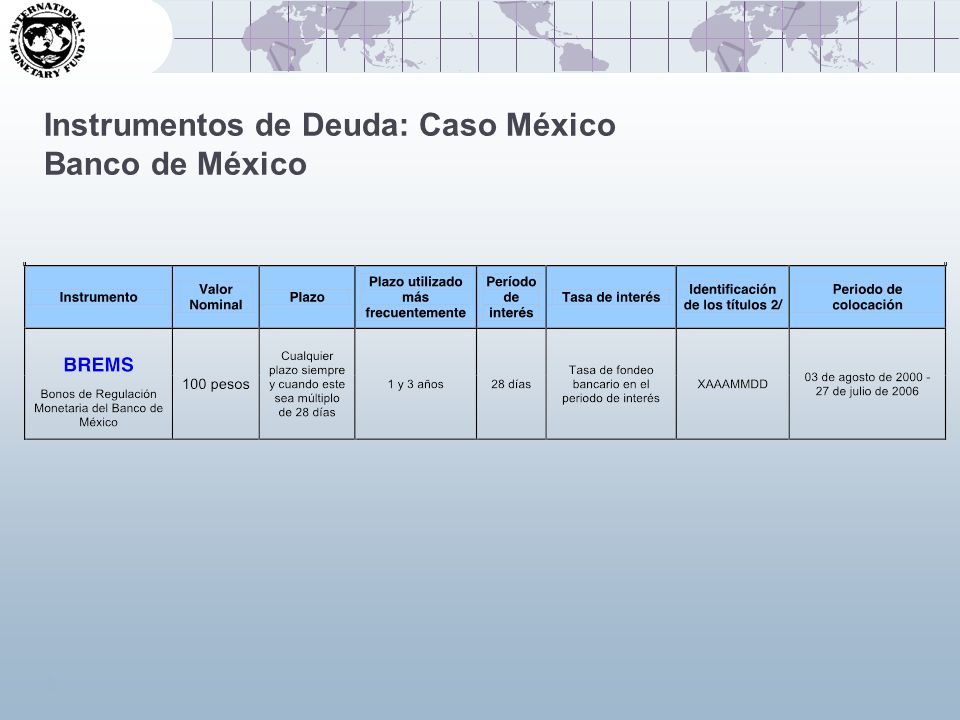This screenshot has height=720, width=960.
Task: Click 'Identificación de los títulos 2/' header
Action: (733, 297)
